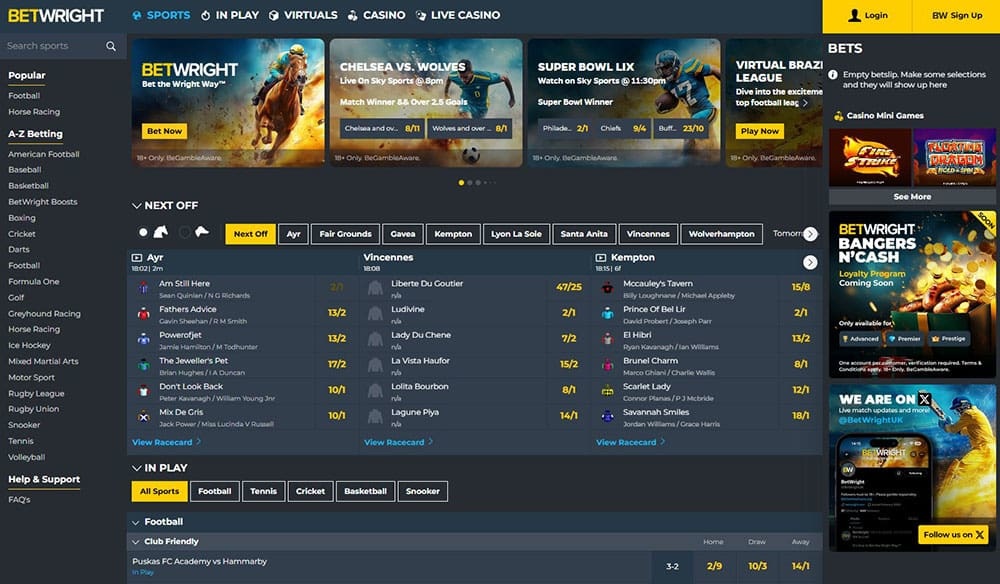Click the horse racing icon filter
This screenshot has width=1000, height=584.
pyautogui.click(x=161, y=232)
